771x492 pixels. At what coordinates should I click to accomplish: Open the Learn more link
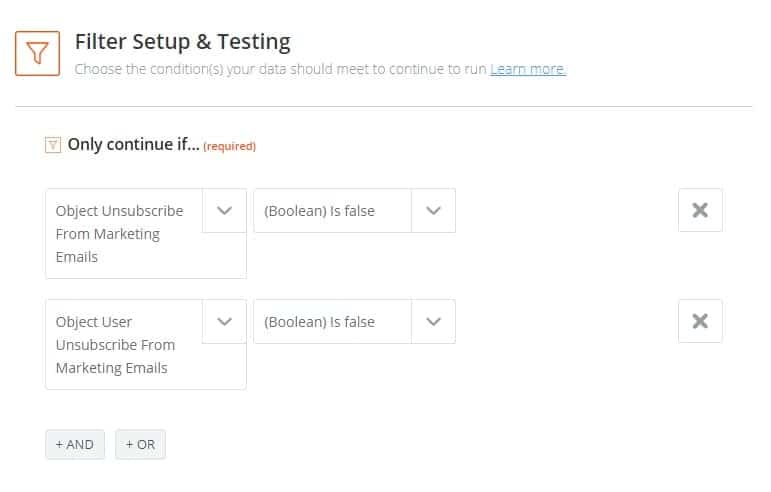tap(528, 69)
